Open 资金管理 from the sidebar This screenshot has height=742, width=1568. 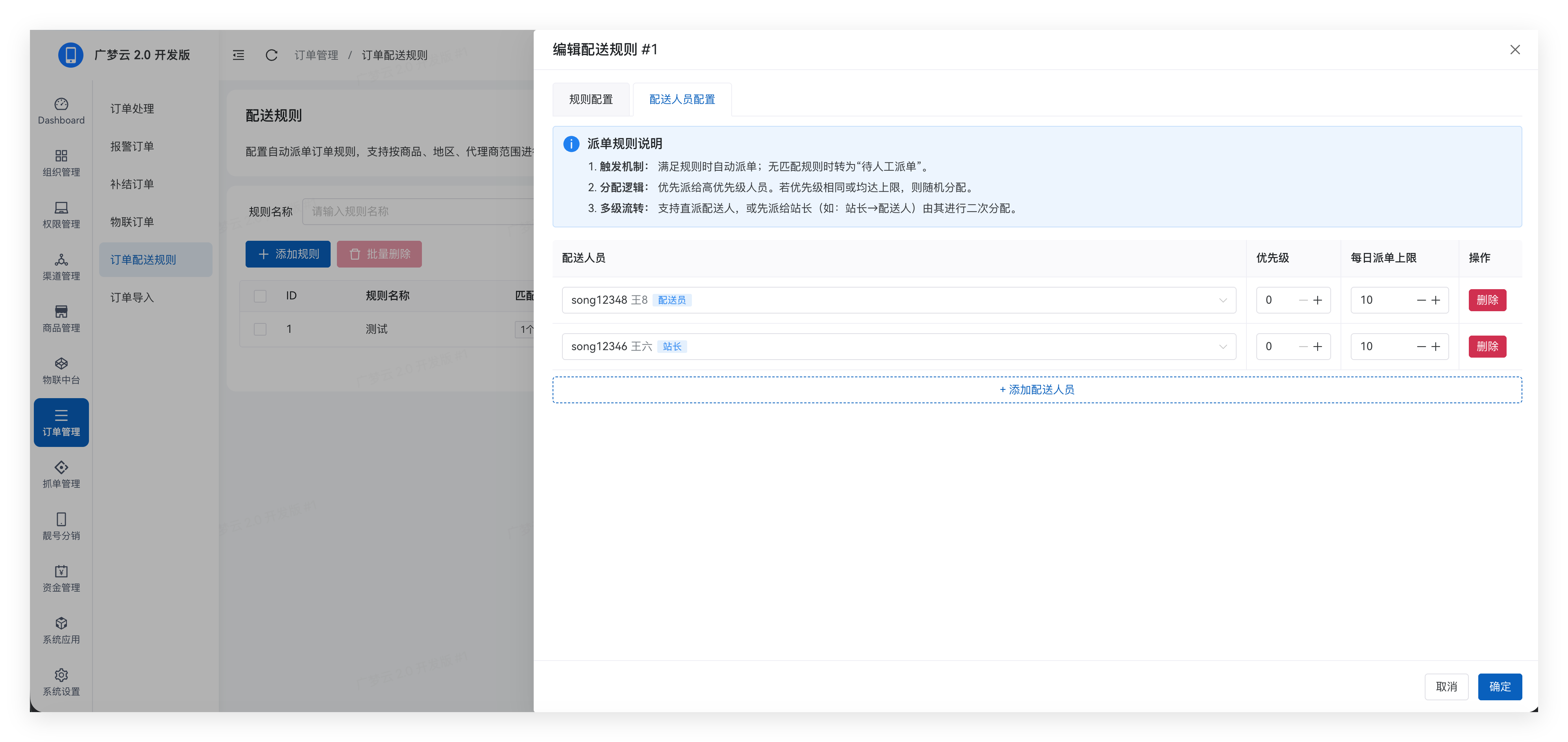point(61,578)
